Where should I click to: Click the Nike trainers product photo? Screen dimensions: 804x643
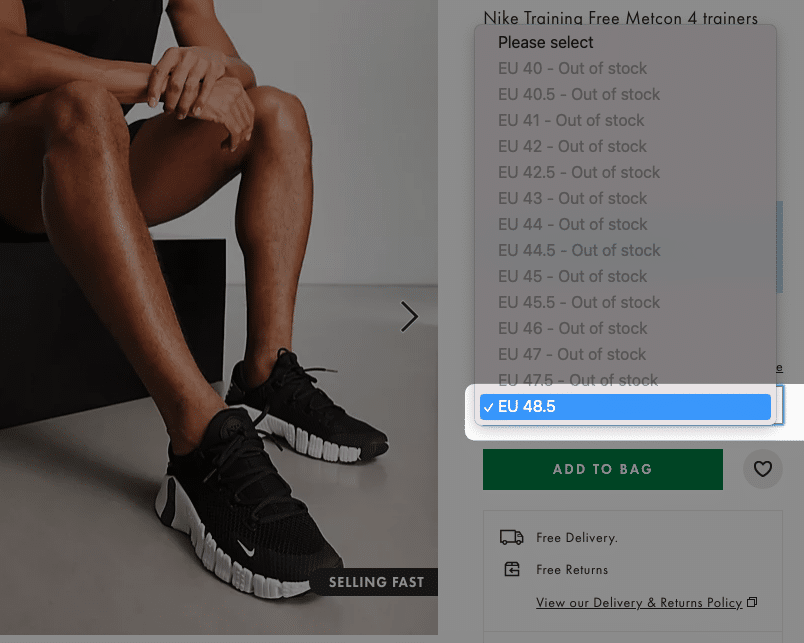coord(219,317)
